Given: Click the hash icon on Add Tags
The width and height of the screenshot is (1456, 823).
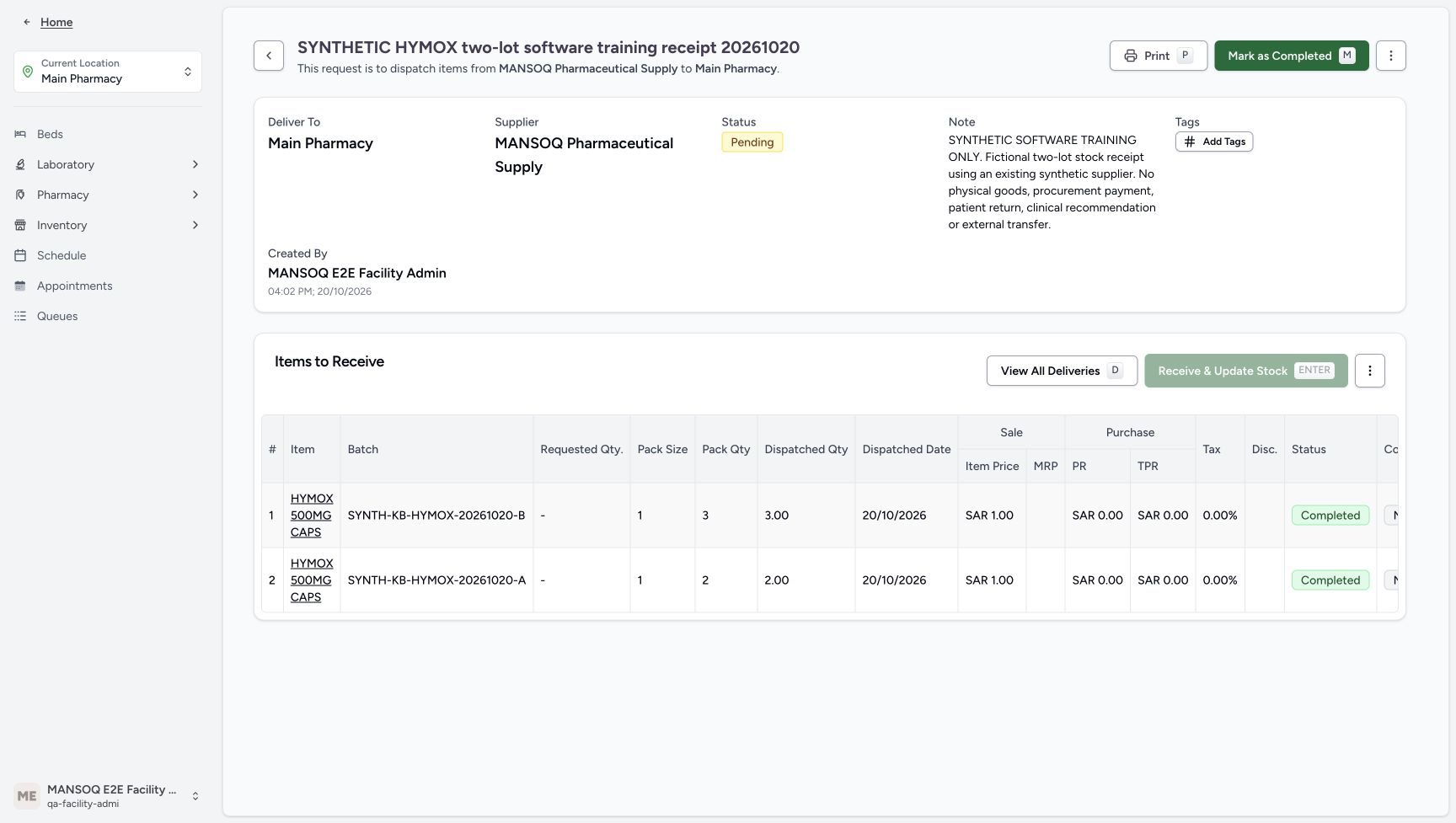Looking at the screenshot, I should tap(1190, 142).
